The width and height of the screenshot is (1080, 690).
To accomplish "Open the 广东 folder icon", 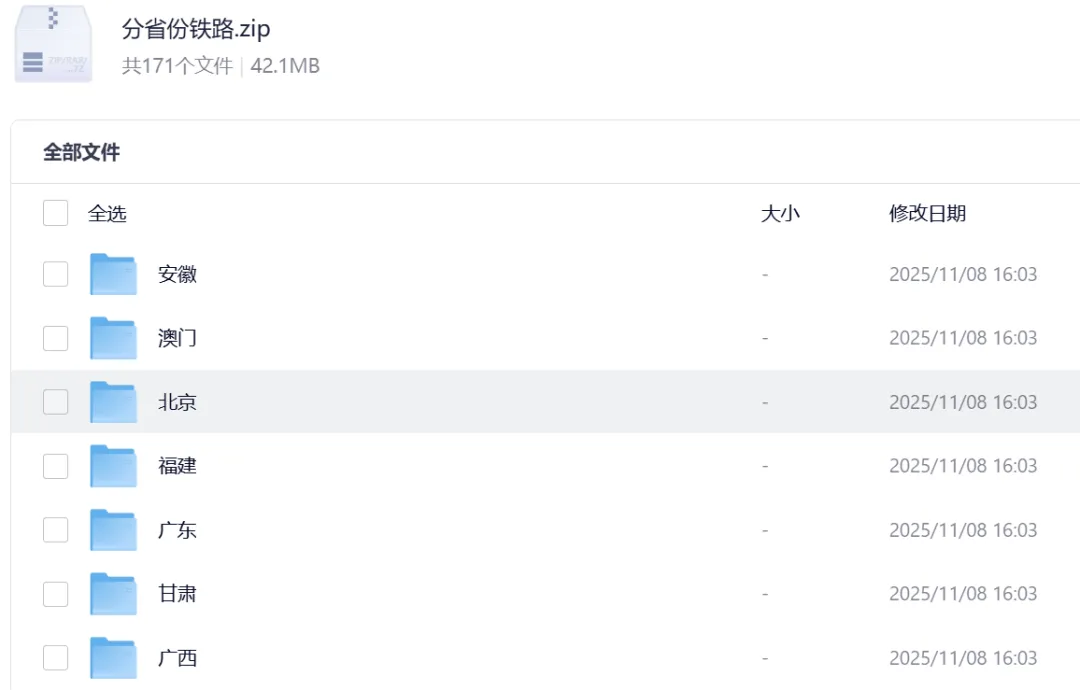I will click(114, 530).
